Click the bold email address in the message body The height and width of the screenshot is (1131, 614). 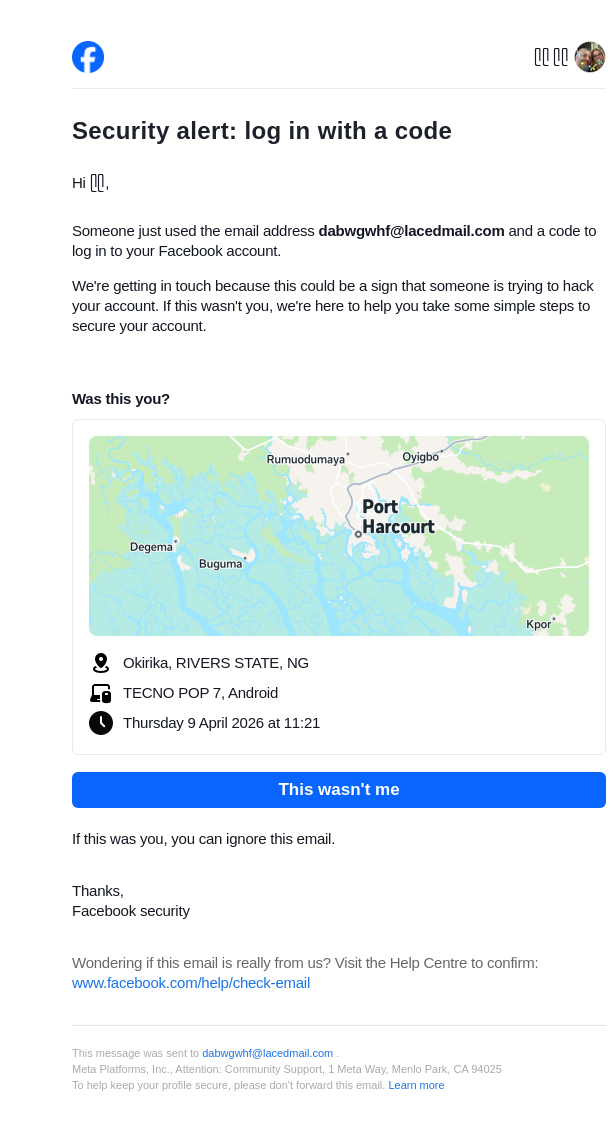[411, 231]
